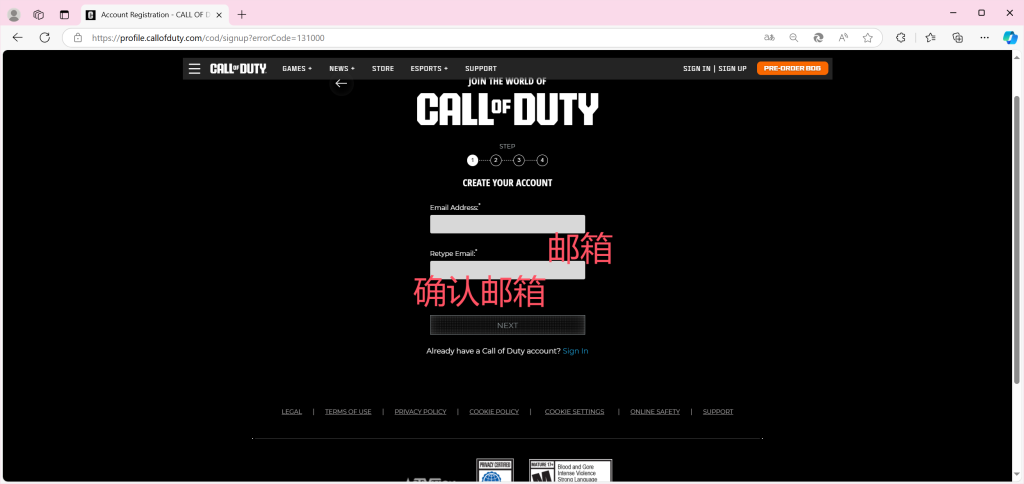Reload the current page
The height and width of the screenshot is (484, 1024).
coord(44,38)
